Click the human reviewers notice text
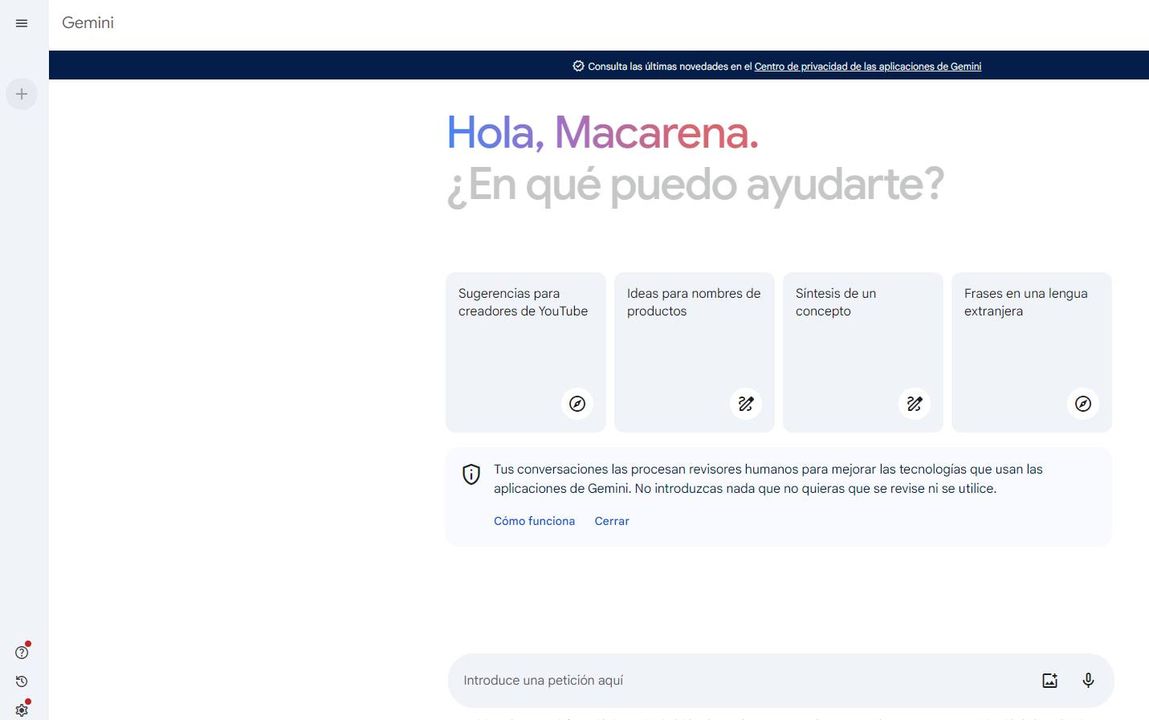 (768, 478)
